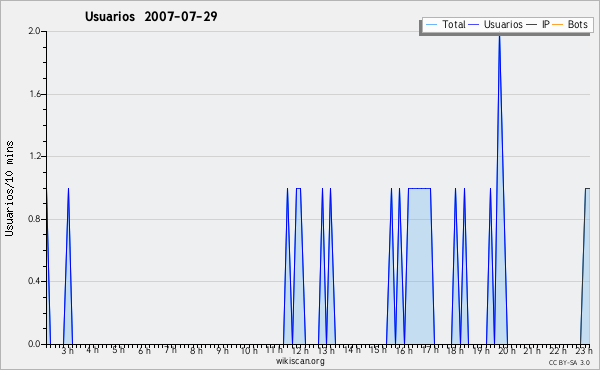
Task: Click the 1.2 y-axis value
Action: coord(35,156)
